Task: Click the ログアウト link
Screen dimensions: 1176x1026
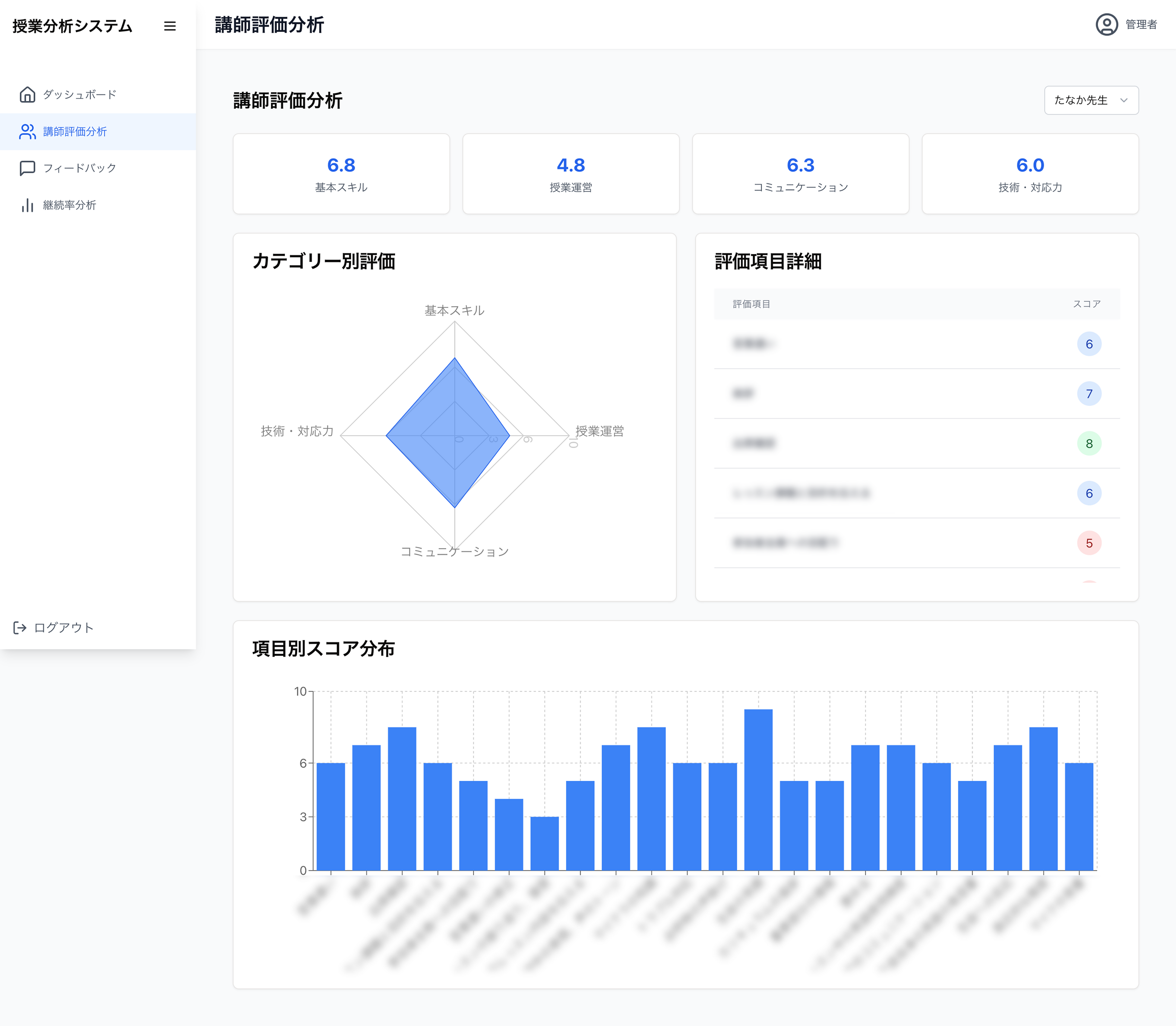Action: pos(64,628)
